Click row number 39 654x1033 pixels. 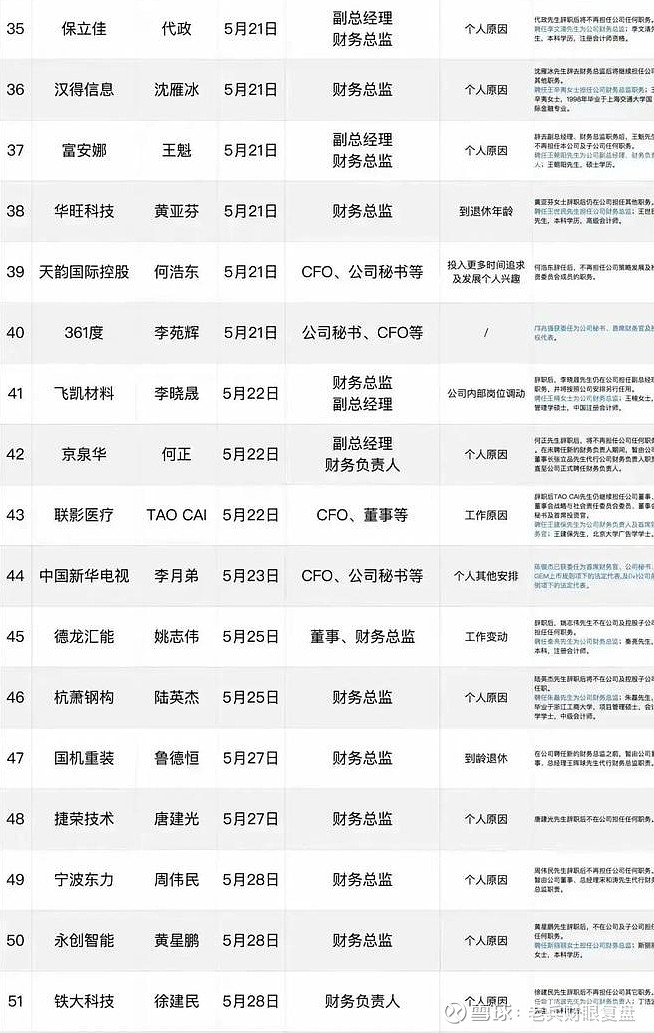tap(15, 271)
